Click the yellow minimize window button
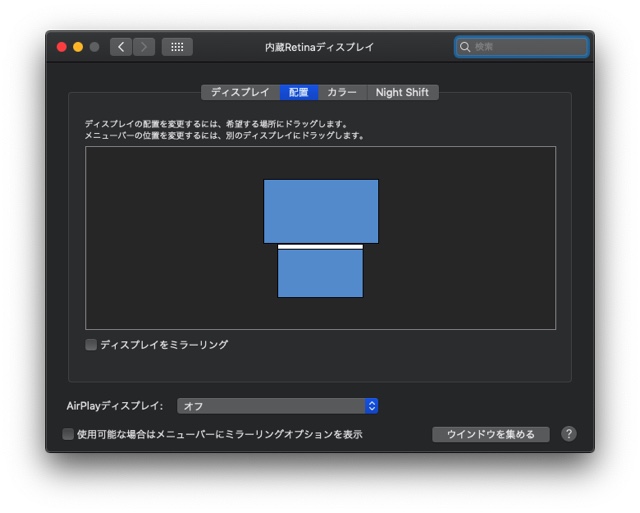This screenshot has height=513, width=640. [78, 47]
